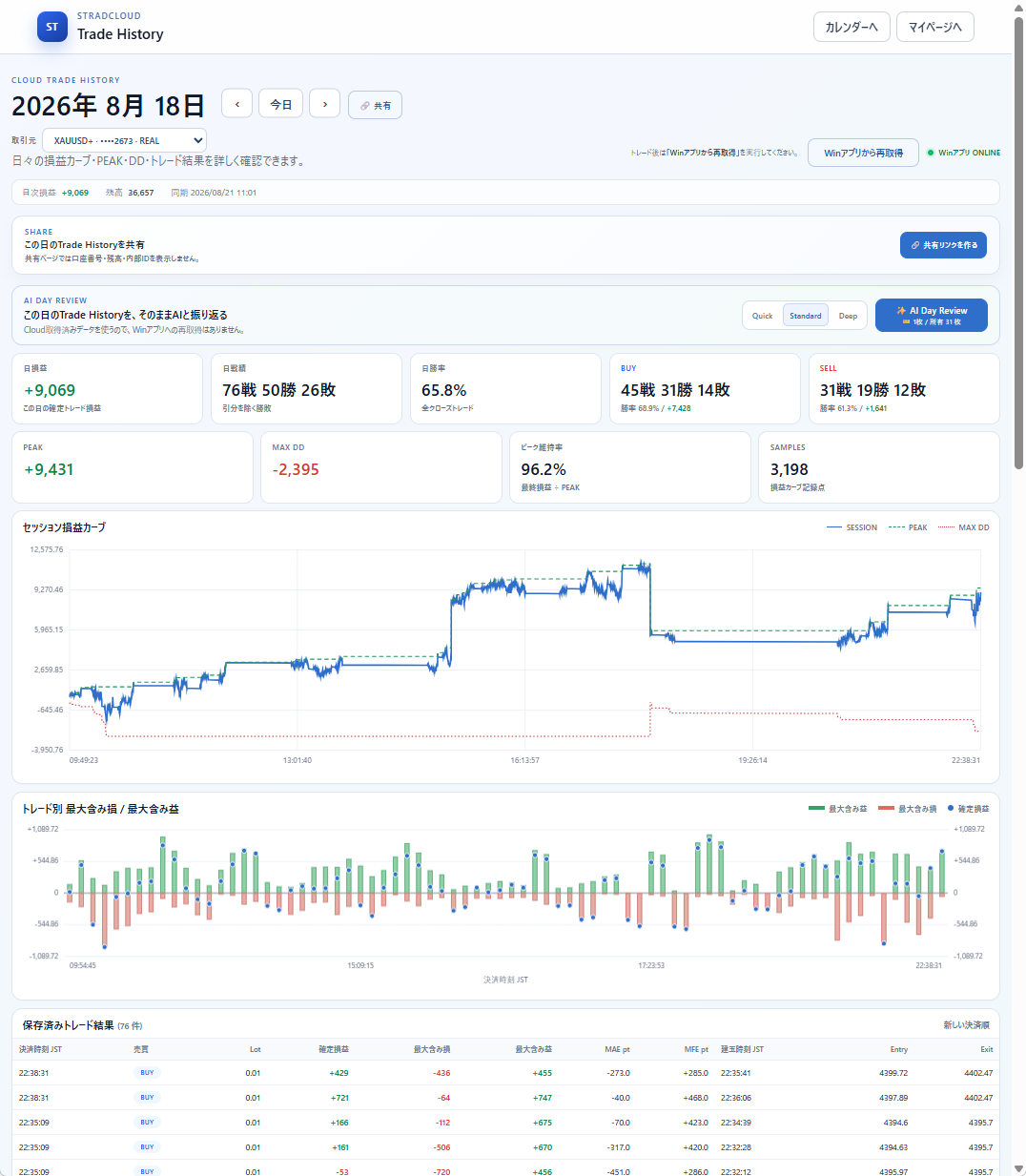
Task: Click the 65.8% win rate value
Action: (x=444, y=390)
